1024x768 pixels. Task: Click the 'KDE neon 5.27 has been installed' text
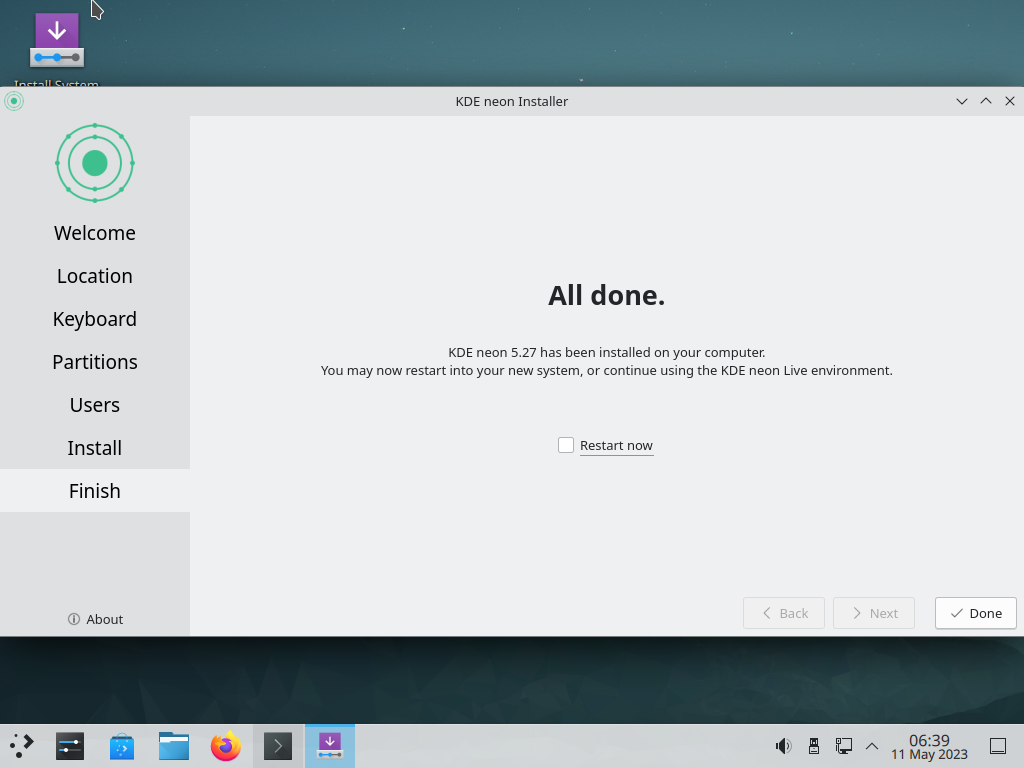pyautogui.click(x=607, y=352)
